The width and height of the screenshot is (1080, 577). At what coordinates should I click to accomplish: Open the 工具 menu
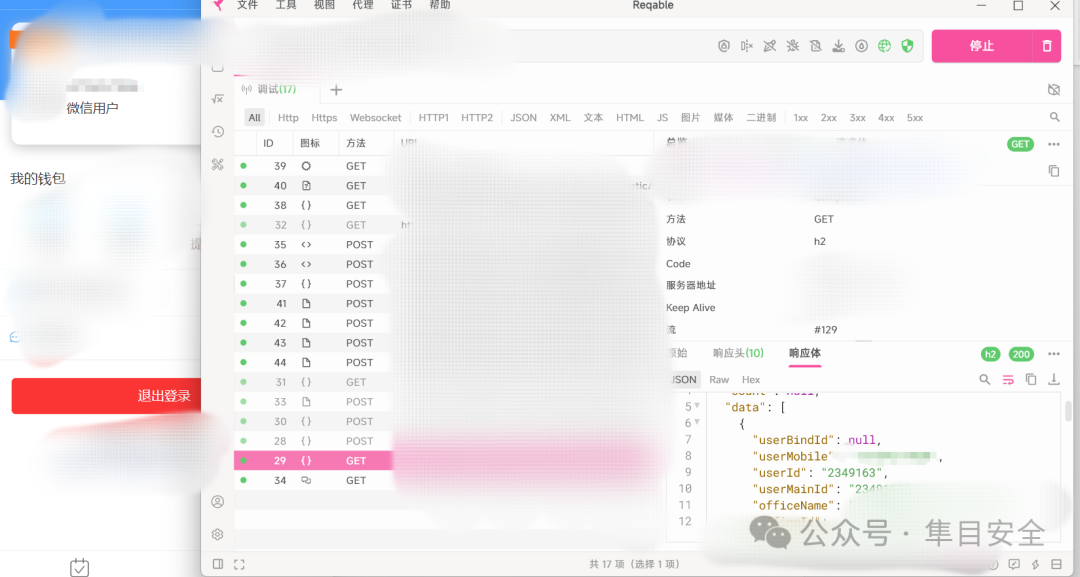[286, 5]
